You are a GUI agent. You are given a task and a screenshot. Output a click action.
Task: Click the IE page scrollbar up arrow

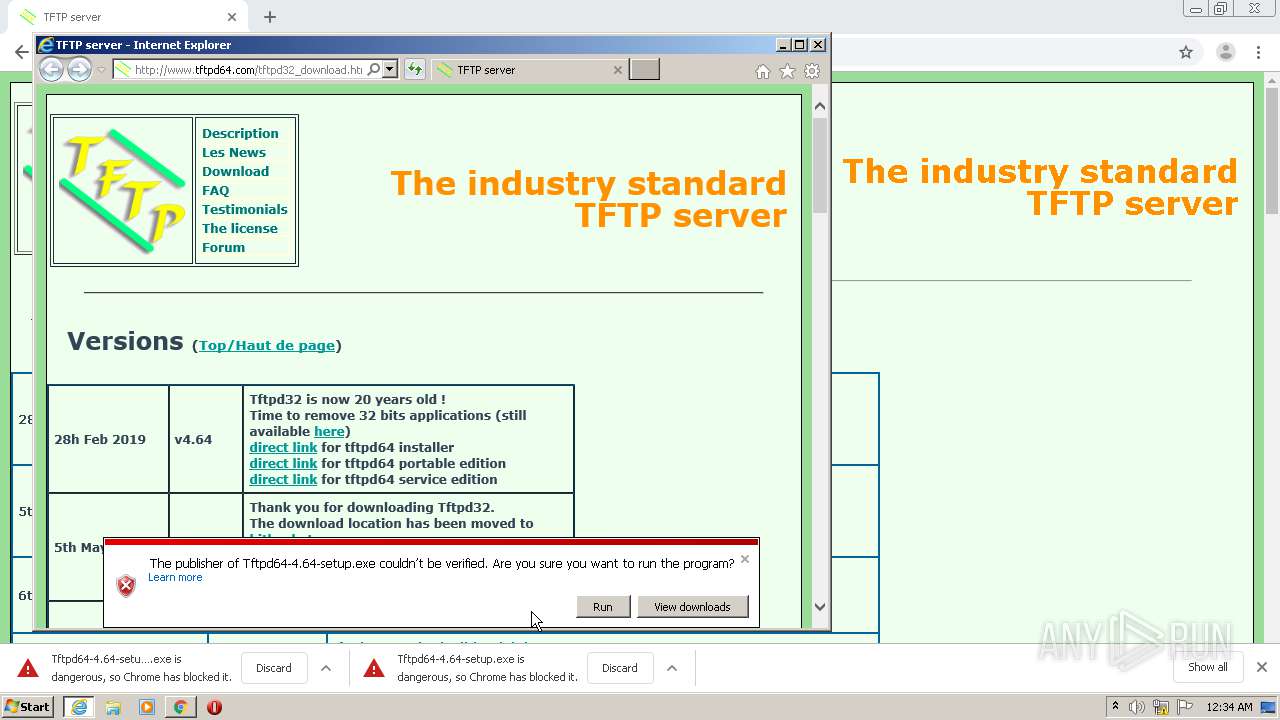point(820,106)
